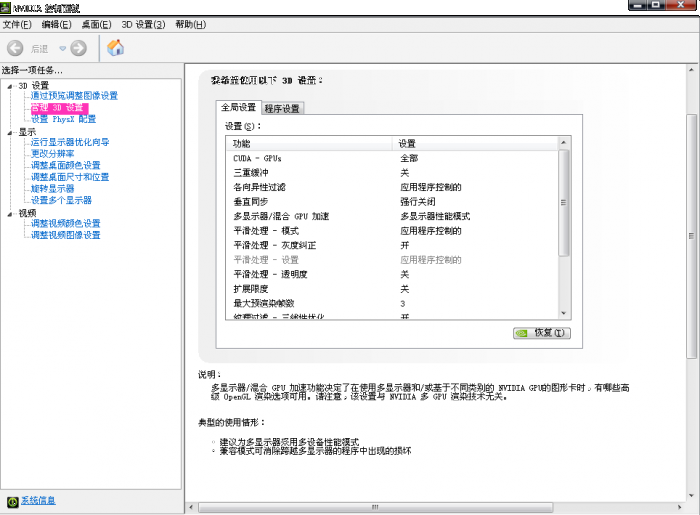The image size is (700, 515).
Task: Select the 垂直同步 setting row
Action: 392,202
